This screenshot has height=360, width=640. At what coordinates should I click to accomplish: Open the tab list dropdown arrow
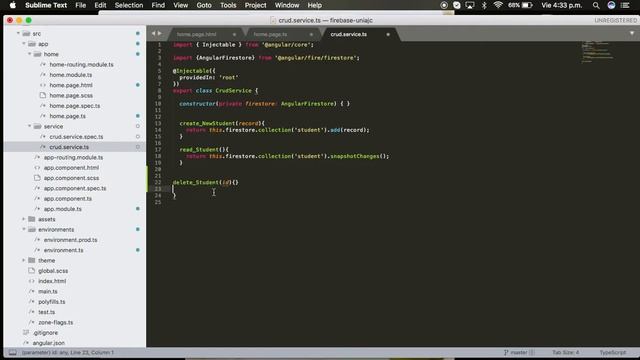pos(632,33)
